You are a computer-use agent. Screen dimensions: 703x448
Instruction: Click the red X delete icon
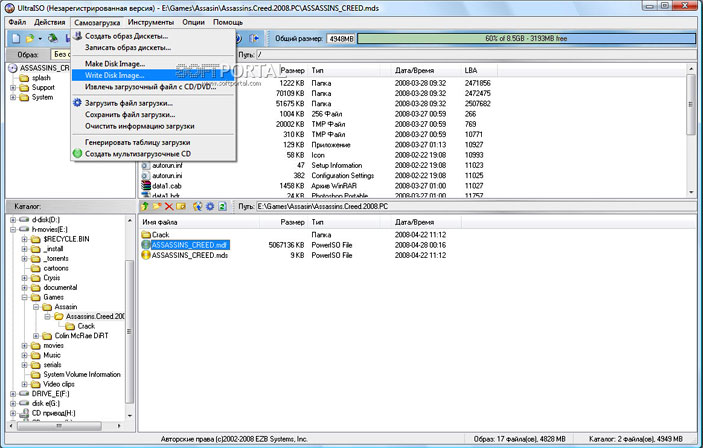pyautogui.click(x=168, y=206)
